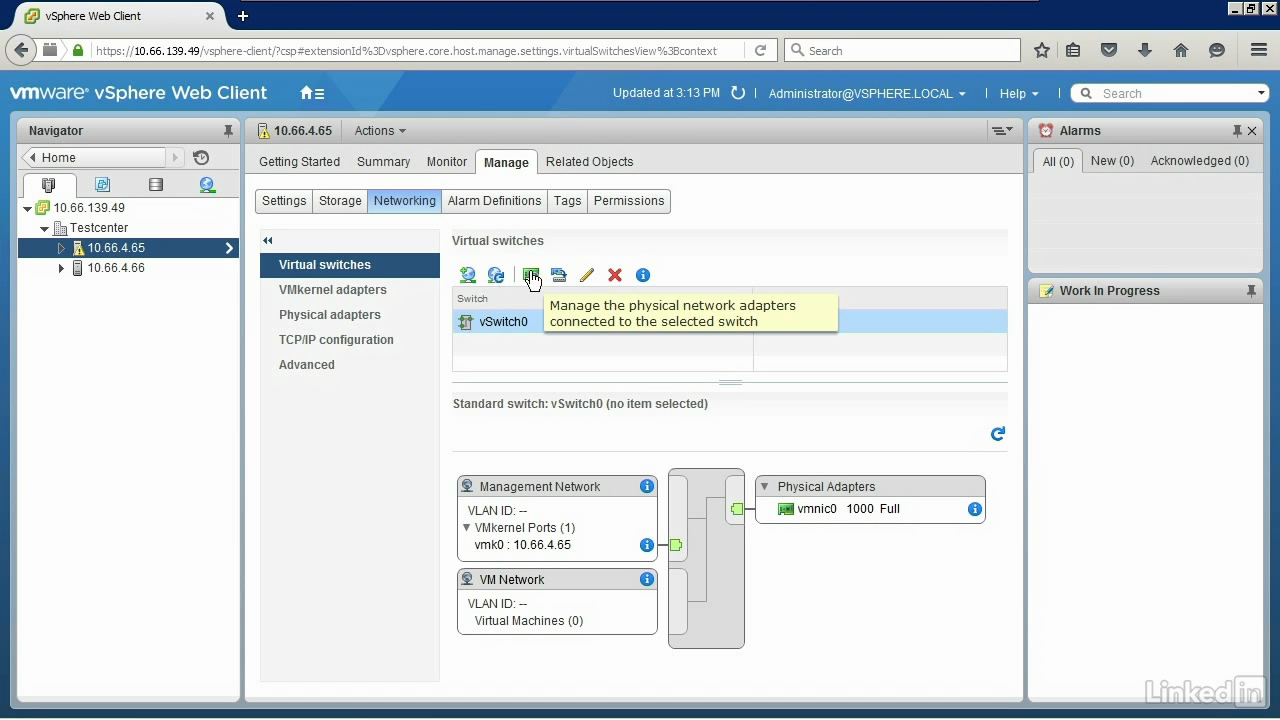Open the Help dropdown
Viewport: 1280px width, 720px height.
tap(1018, 93)
